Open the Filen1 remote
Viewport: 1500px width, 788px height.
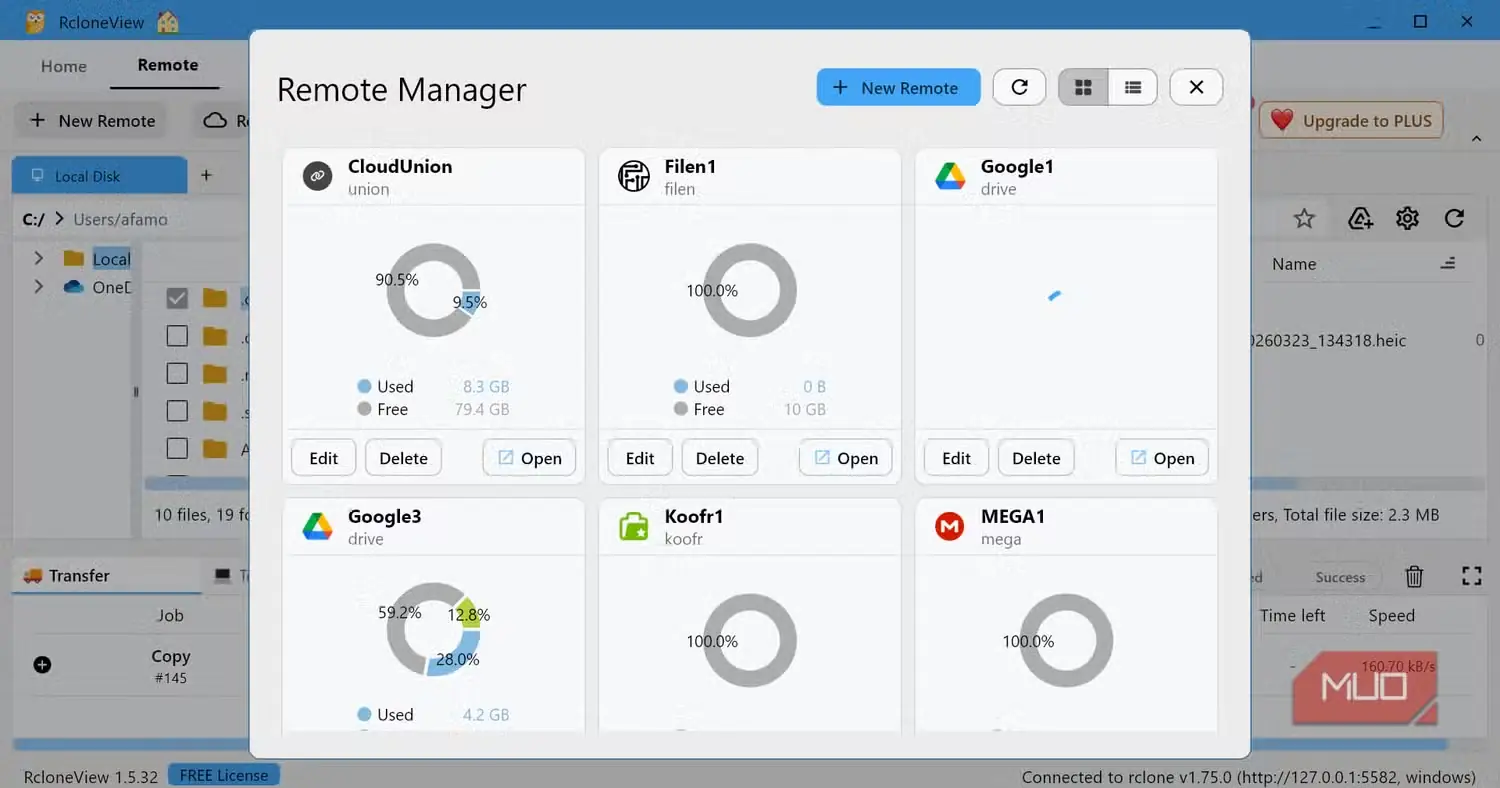click(845, 458)
